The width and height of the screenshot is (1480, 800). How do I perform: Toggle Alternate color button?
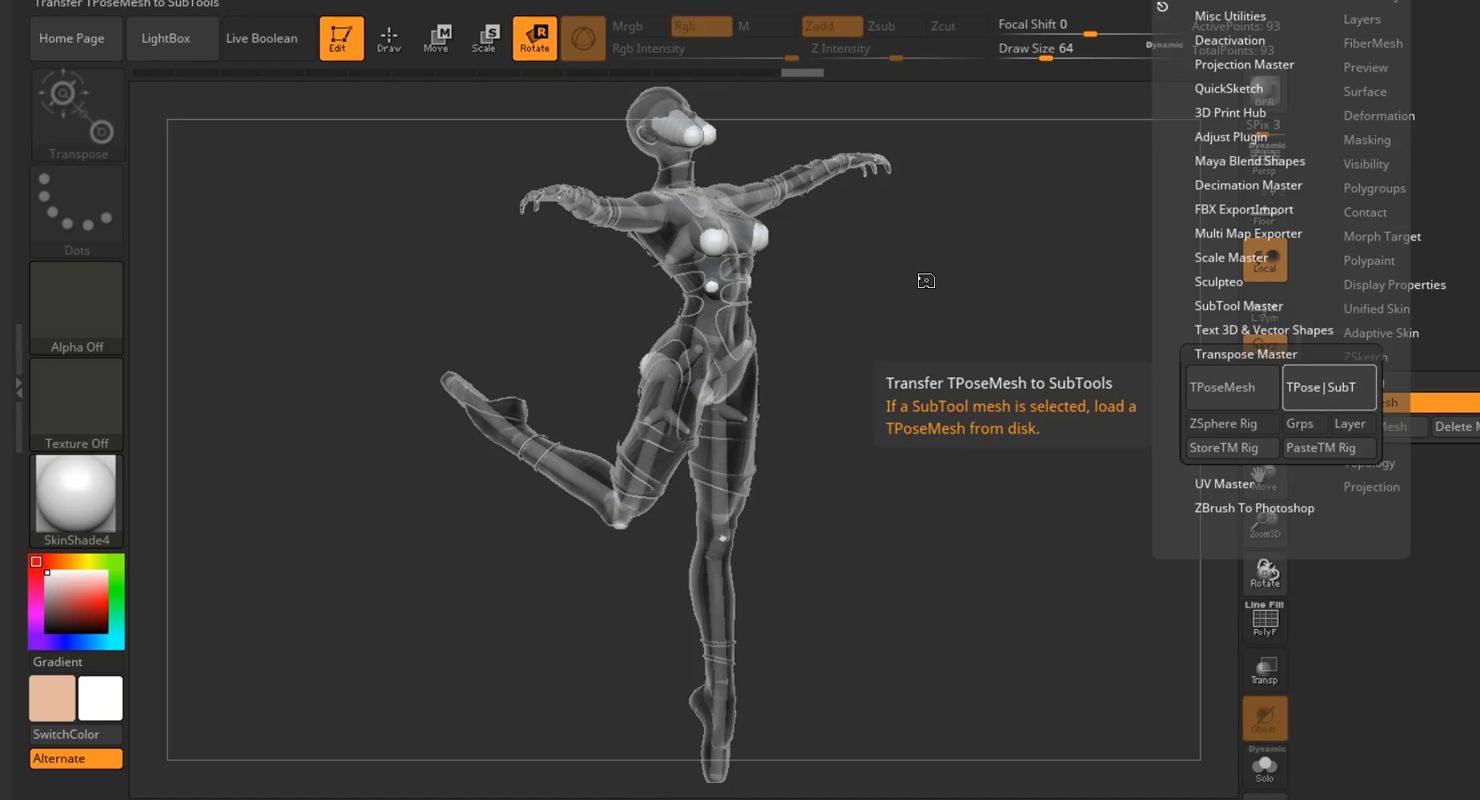(x=77, y=758)
